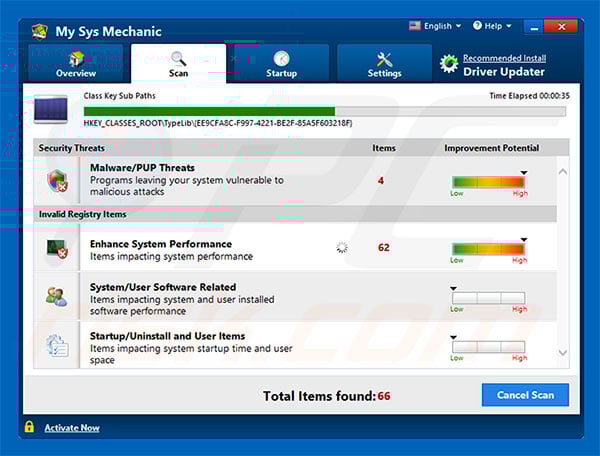This screenshot has height=456, width=600.
Task: Click the Enhance System Performance icon
Action: click(57, 249)
